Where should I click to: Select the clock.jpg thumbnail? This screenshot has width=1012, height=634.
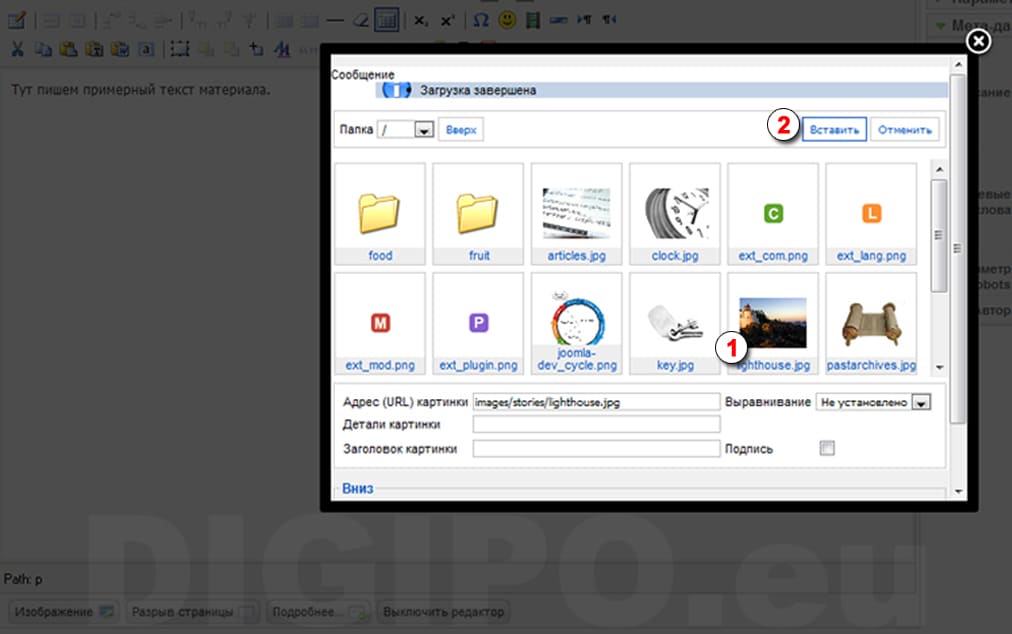click(x=675, y=212)
